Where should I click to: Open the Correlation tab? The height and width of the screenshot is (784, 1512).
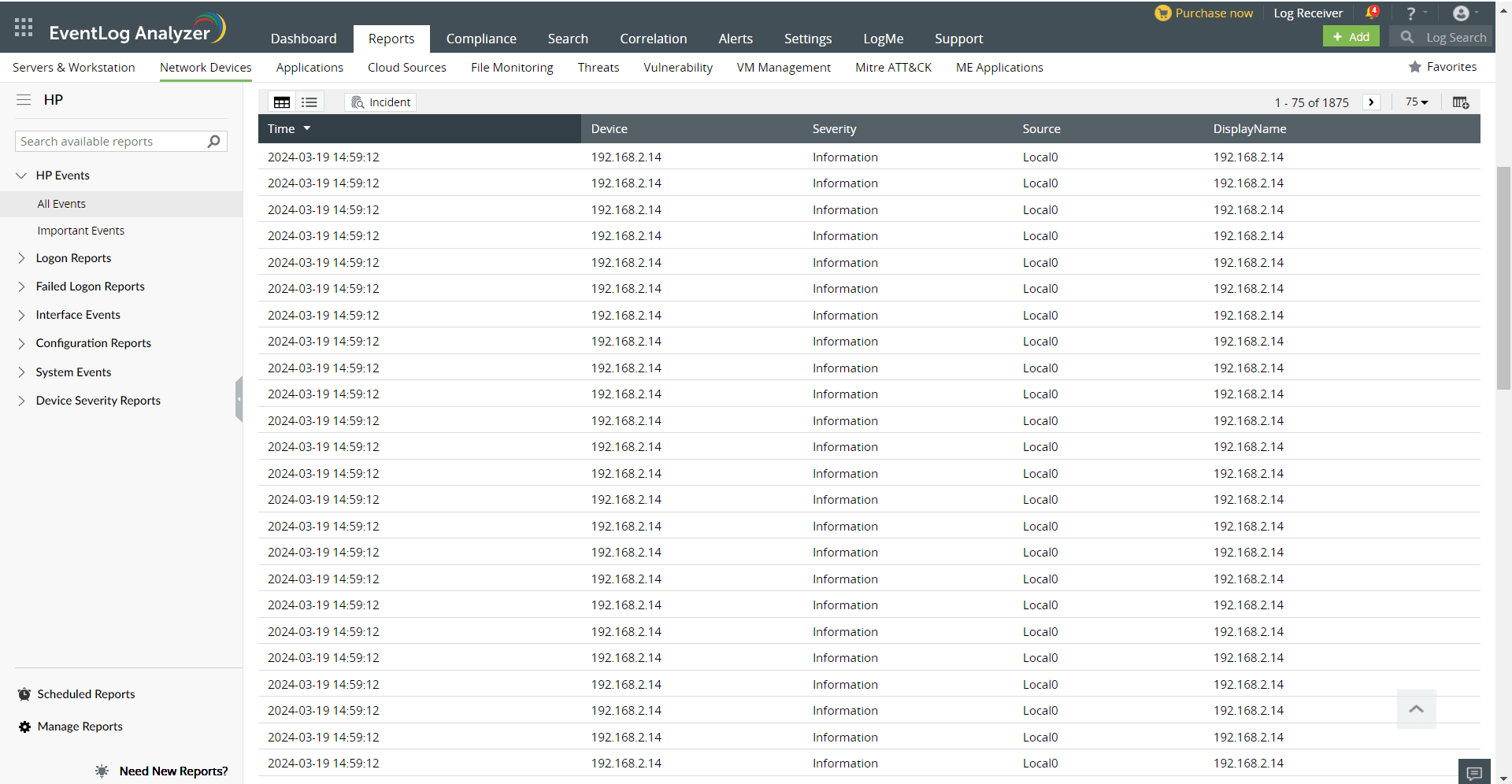click(653, 39)
